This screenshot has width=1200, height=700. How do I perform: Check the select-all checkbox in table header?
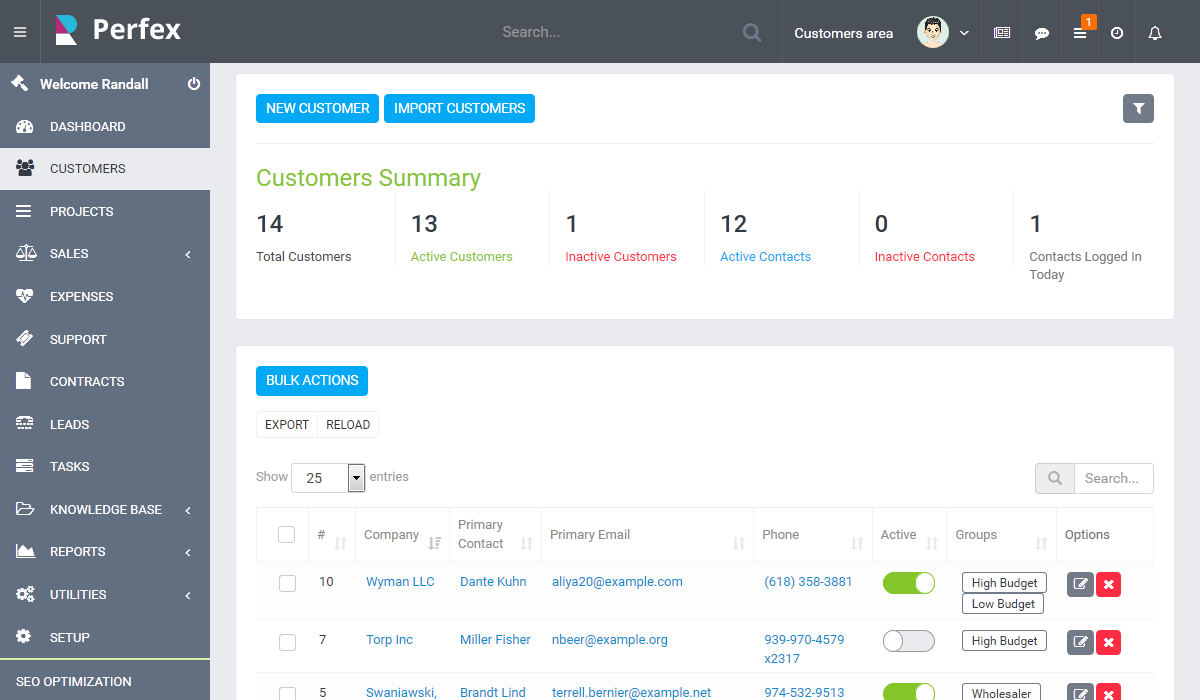tap(287, 535)
